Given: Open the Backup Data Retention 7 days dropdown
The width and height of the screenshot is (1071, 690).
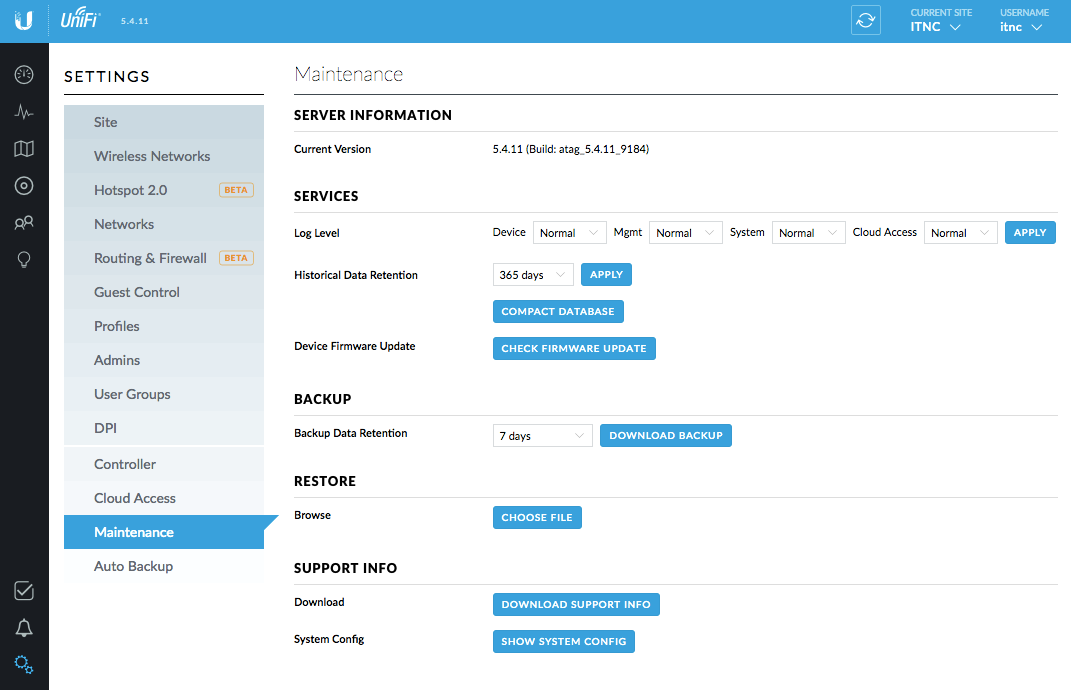Looking at the screenshot, I should pyautogui.click(x=543, y=436).
